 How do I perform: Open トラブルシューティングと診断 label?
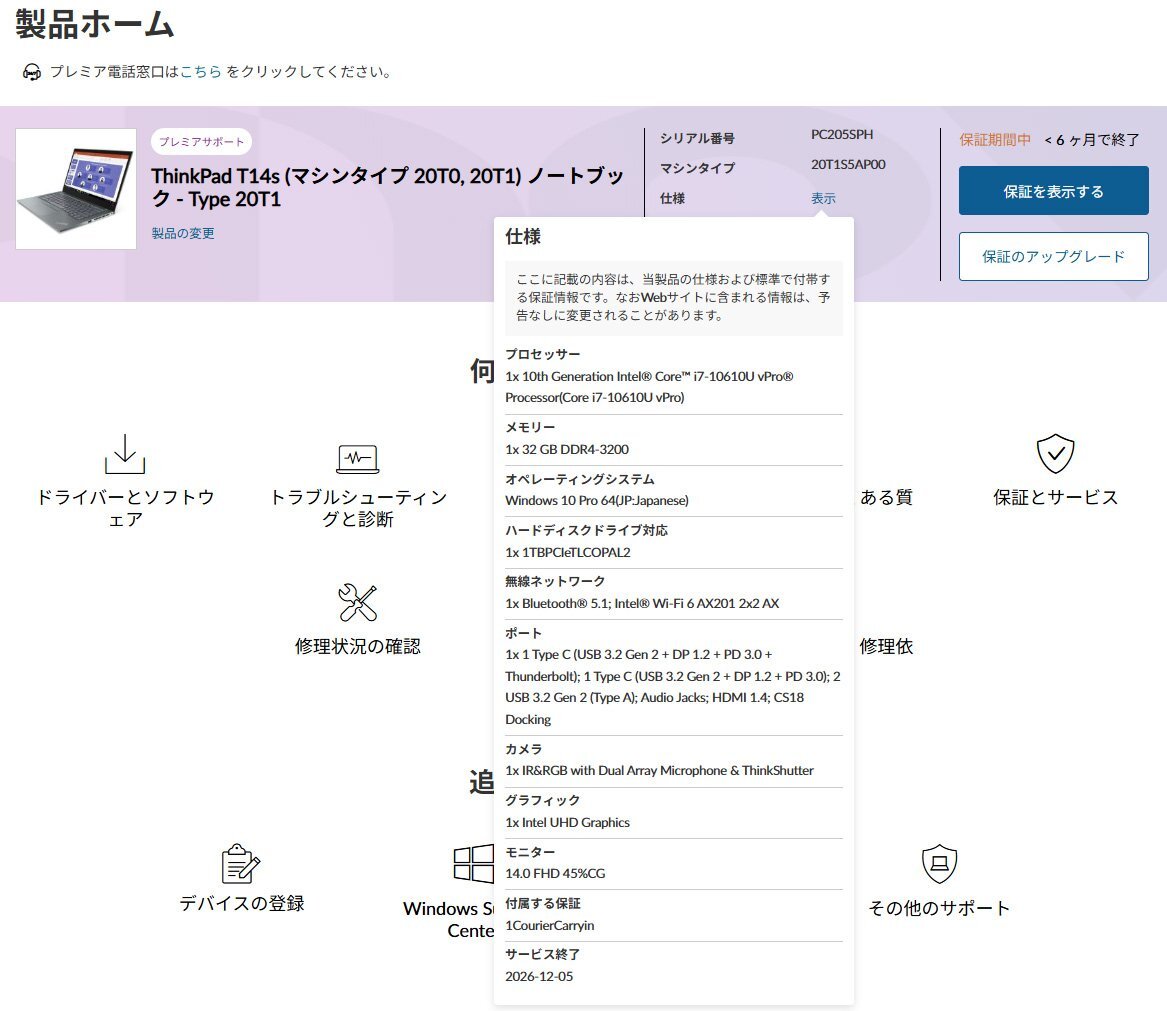(358, 508)
